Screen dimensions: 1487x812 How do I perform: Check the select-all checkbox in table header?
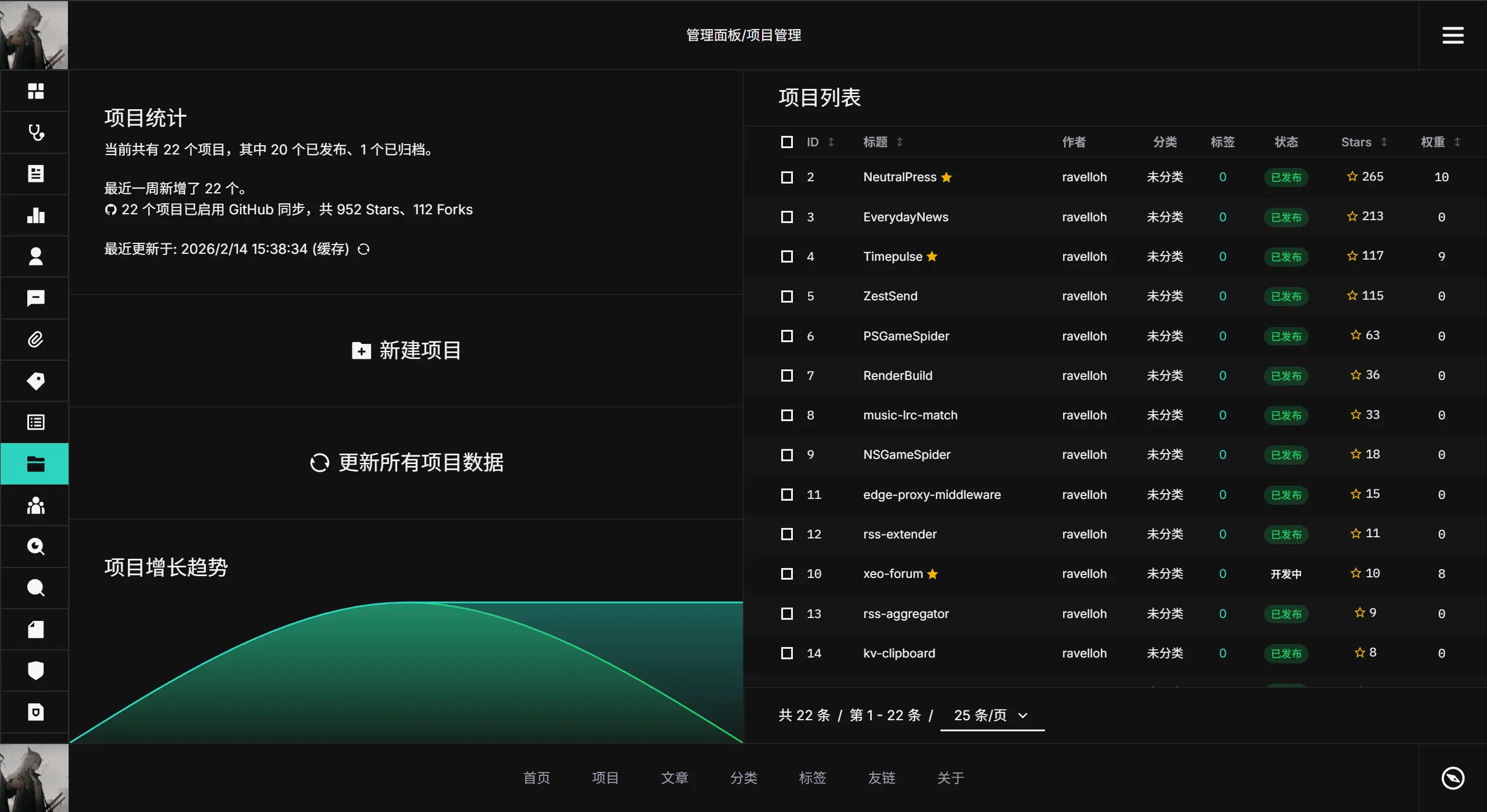point(786,142)
